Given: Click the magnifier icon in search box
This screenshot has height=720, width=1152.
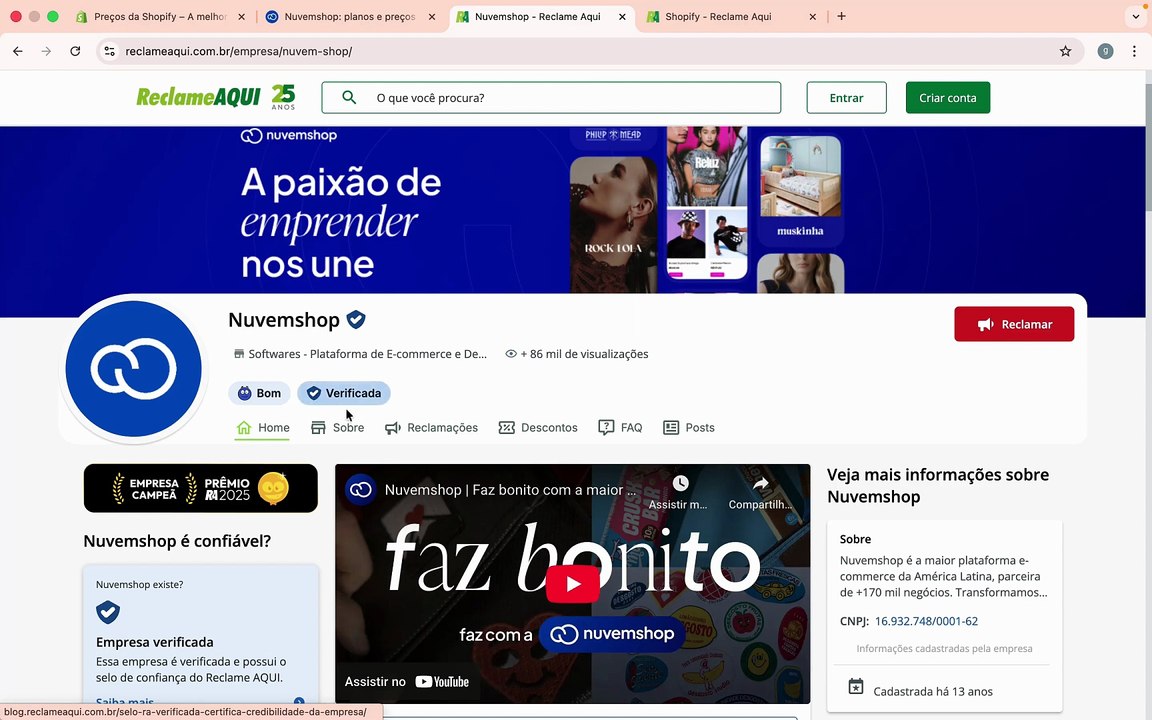Looking at the screenshot, I should (x=349, y=98).
